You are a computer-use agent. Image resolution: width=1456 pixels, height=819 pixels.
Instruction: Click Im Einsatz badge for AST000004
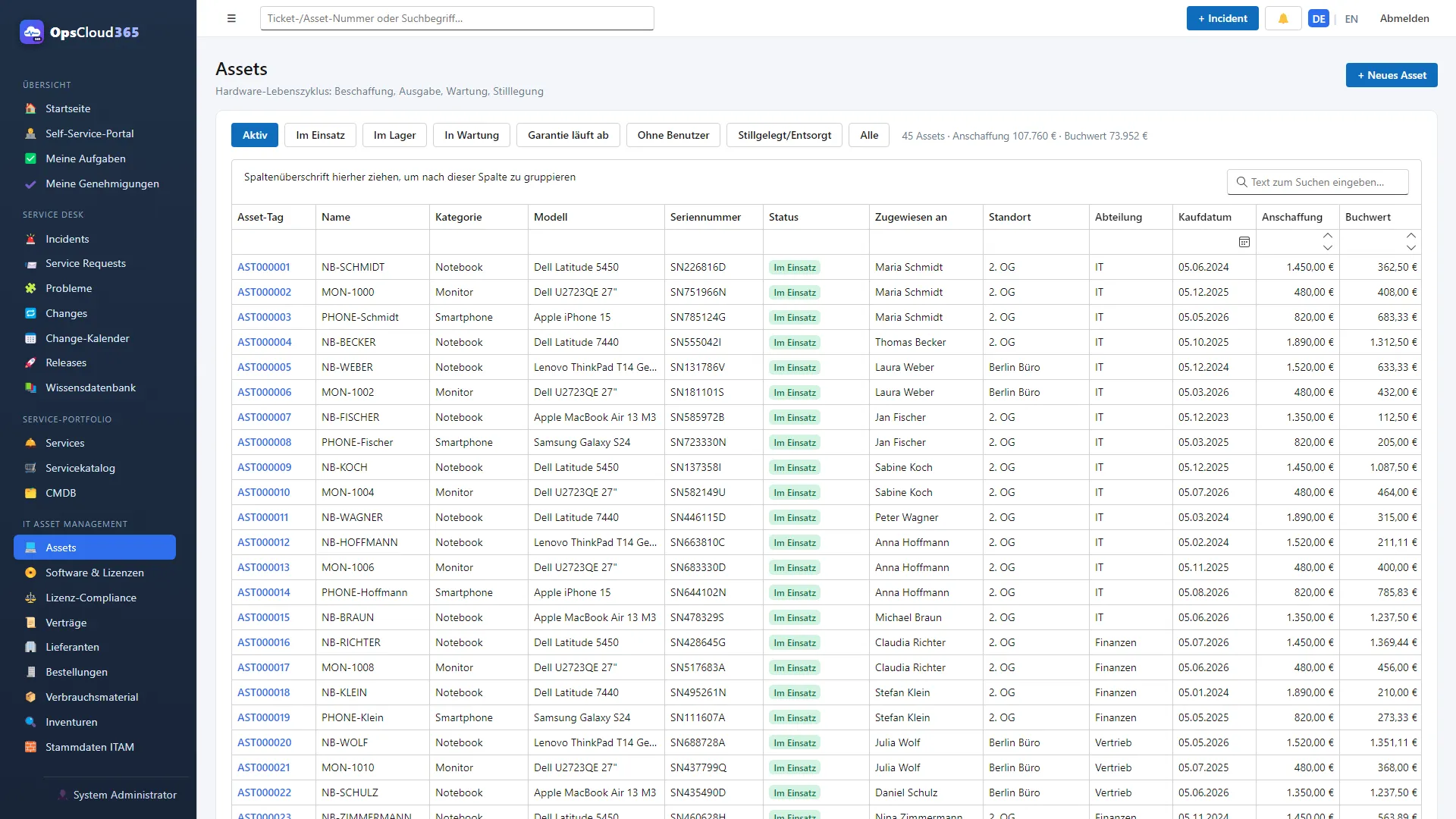(x=795, y=343)
